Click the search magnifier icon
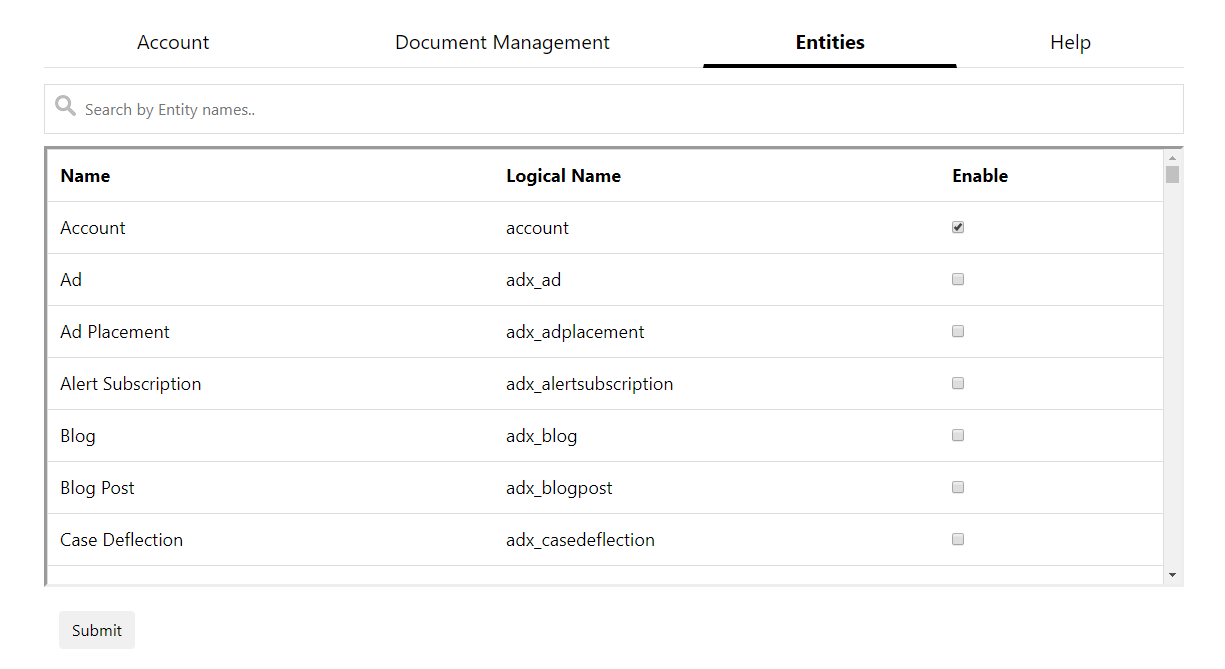 click(64, 105)
